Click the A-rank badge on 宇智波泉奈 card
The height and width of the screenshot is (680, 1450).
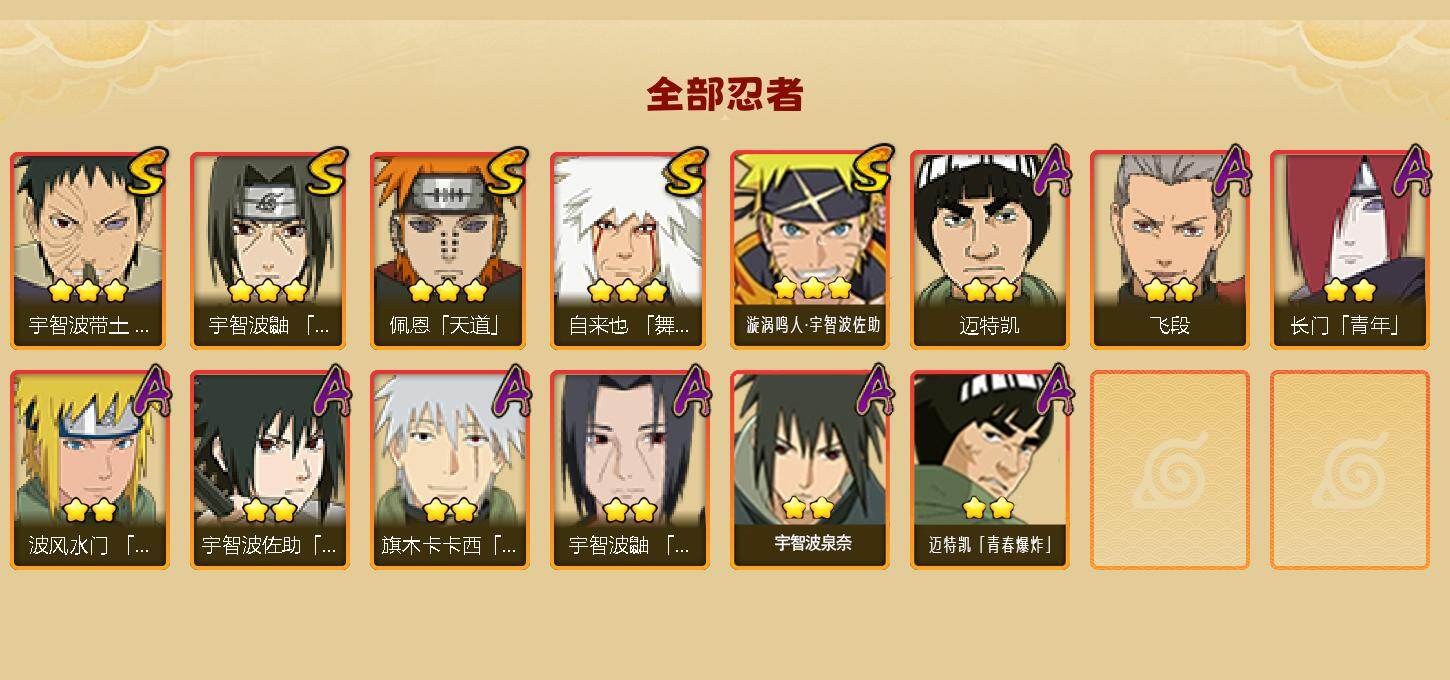872,390
